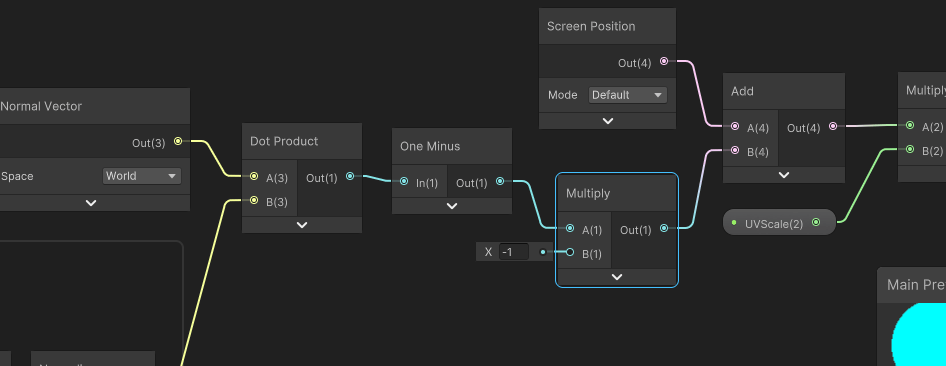Click the Mode label in Screen Position

(x=563, y=95)
